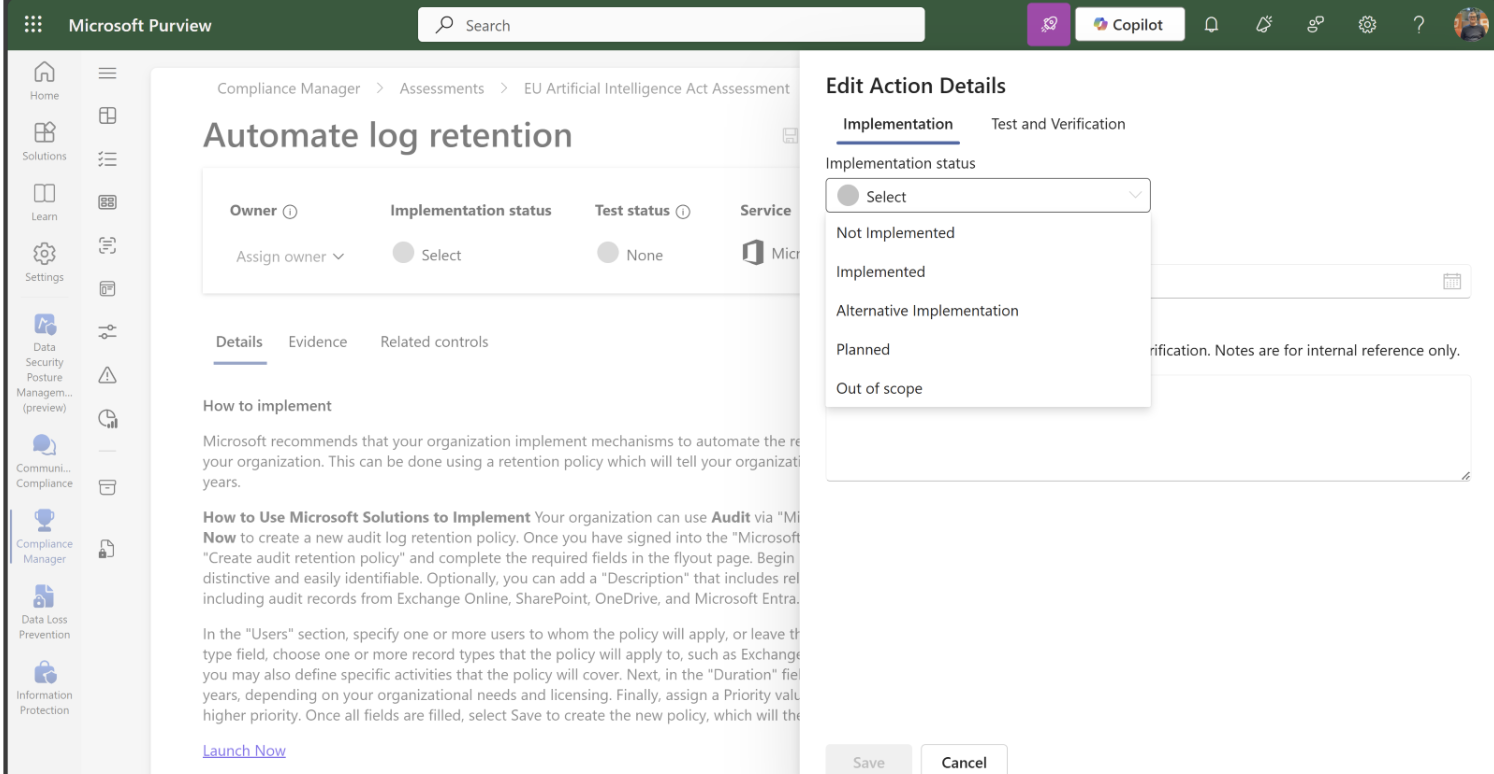
Task: Open Solutions in left navigation
Action: pos(43,141)
